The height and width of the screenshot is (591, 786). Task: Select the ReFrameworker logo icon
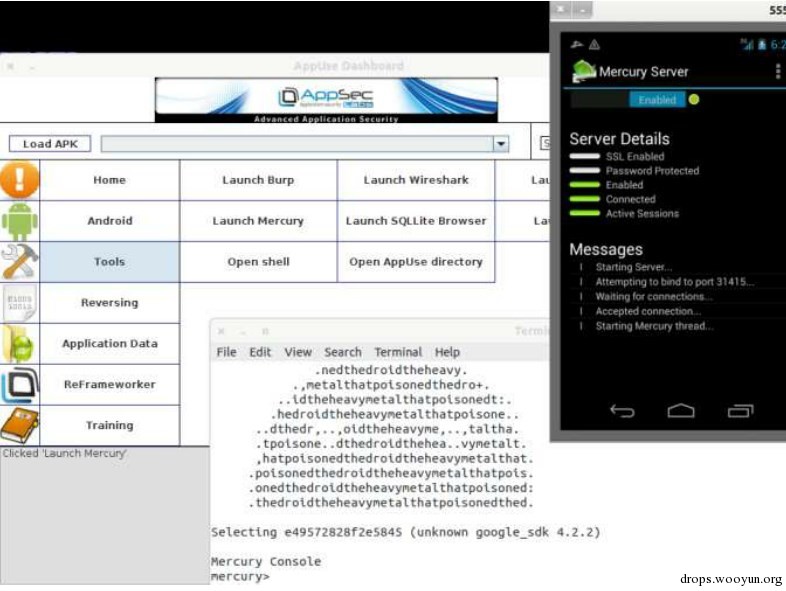point(20,384)
